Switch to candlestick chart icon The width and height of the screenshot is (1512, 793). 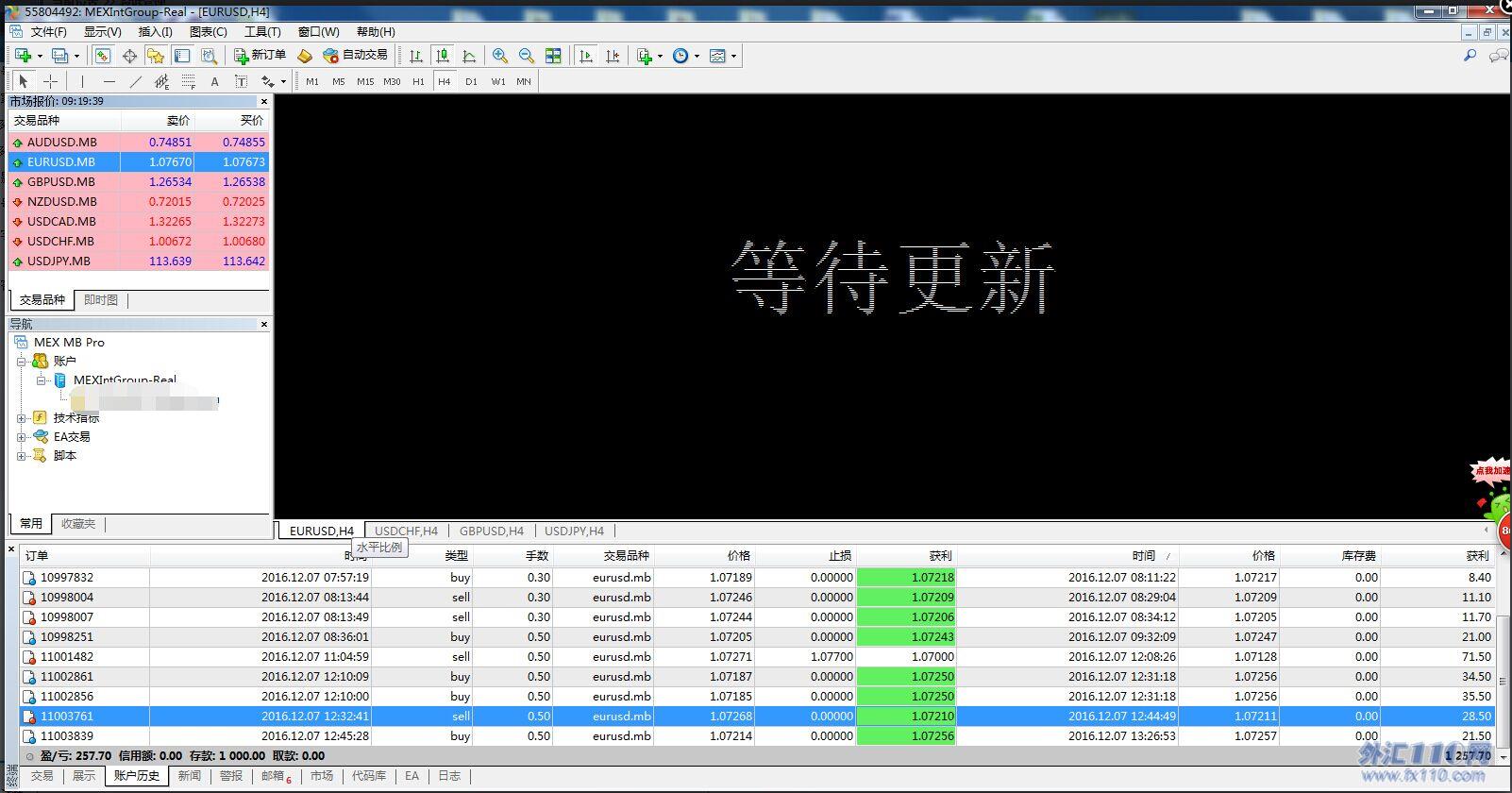coord(442,56)
